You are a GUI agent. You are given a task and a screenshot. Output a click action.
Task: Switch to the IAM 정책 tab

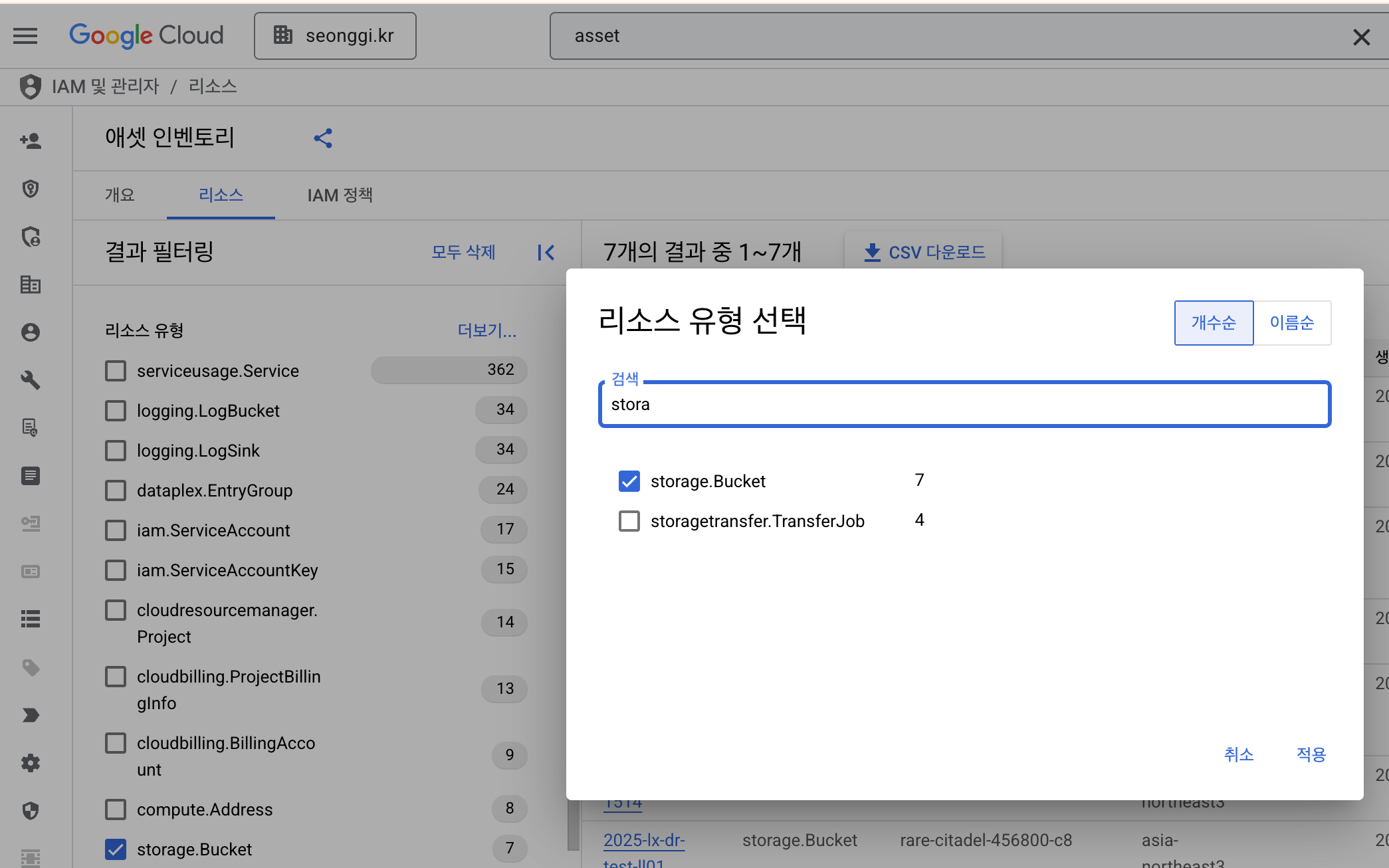point(340,195)
